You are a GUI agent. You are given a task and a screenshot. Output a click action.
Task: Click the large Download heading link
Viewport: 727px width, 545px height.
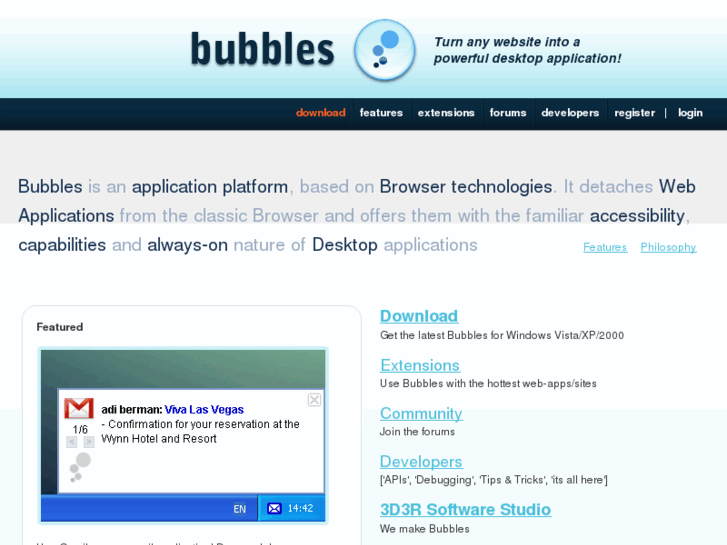[x=419, y=316]
